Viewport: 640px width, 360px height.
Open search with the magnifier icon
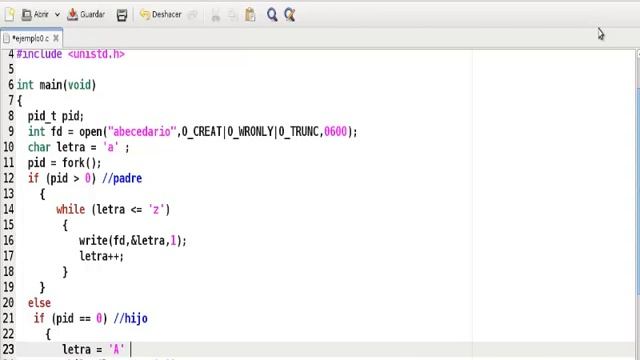[272, 15]
